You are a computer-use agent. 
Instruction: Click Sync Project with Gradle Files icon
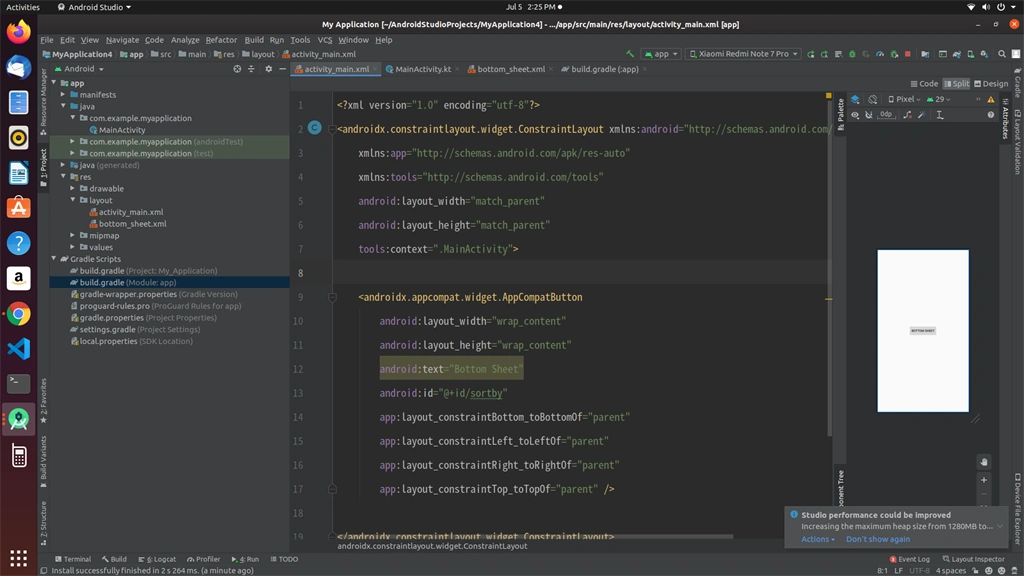(x=957, y=54)
